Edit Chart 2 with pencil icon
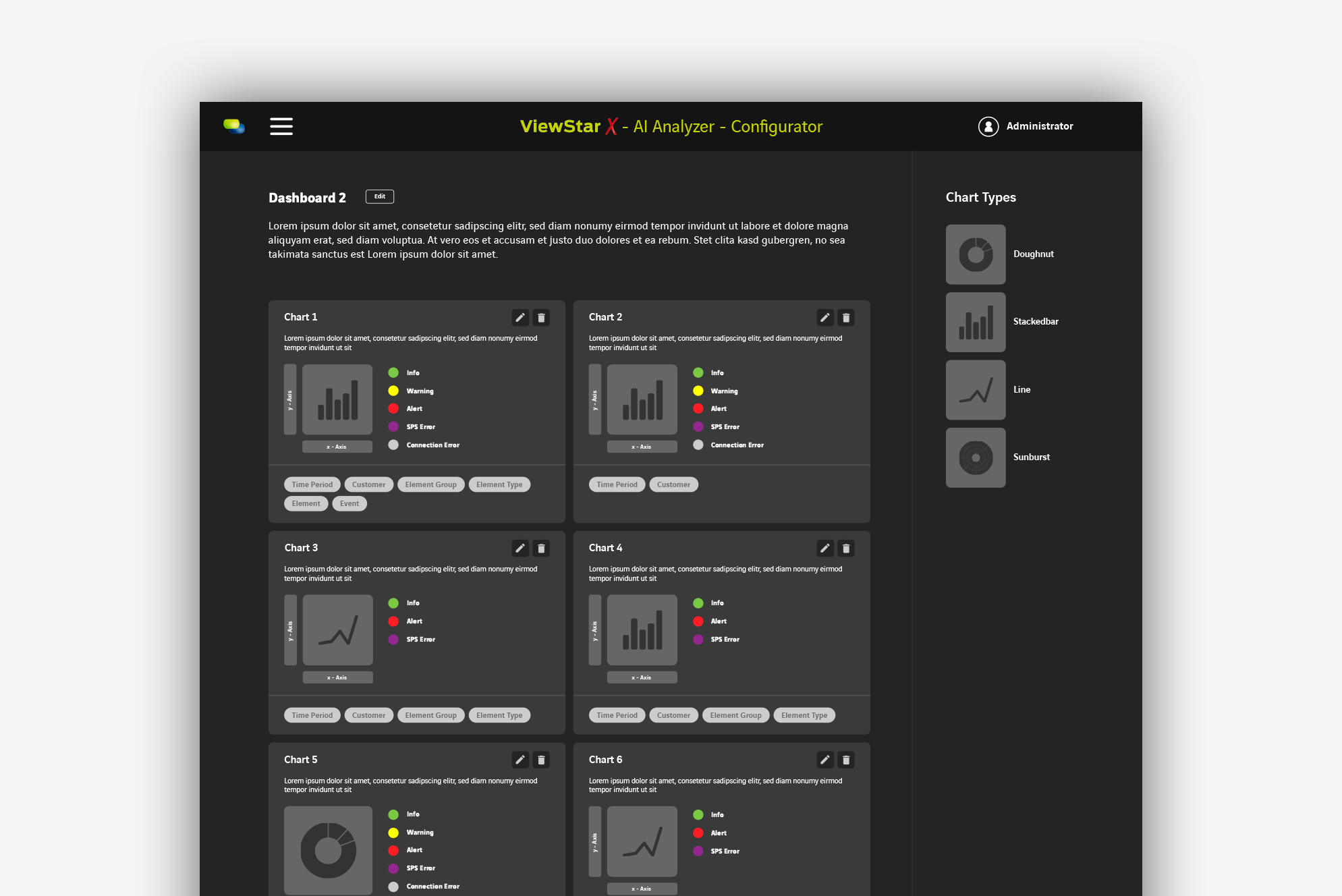Viewport: 1342px width, 896px height. (x=825, y=318)
